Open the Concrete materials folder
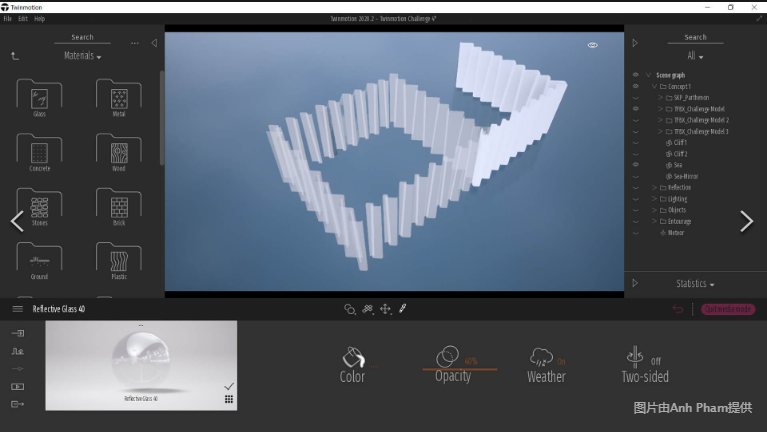767x432 pixels. pos(39,152)
